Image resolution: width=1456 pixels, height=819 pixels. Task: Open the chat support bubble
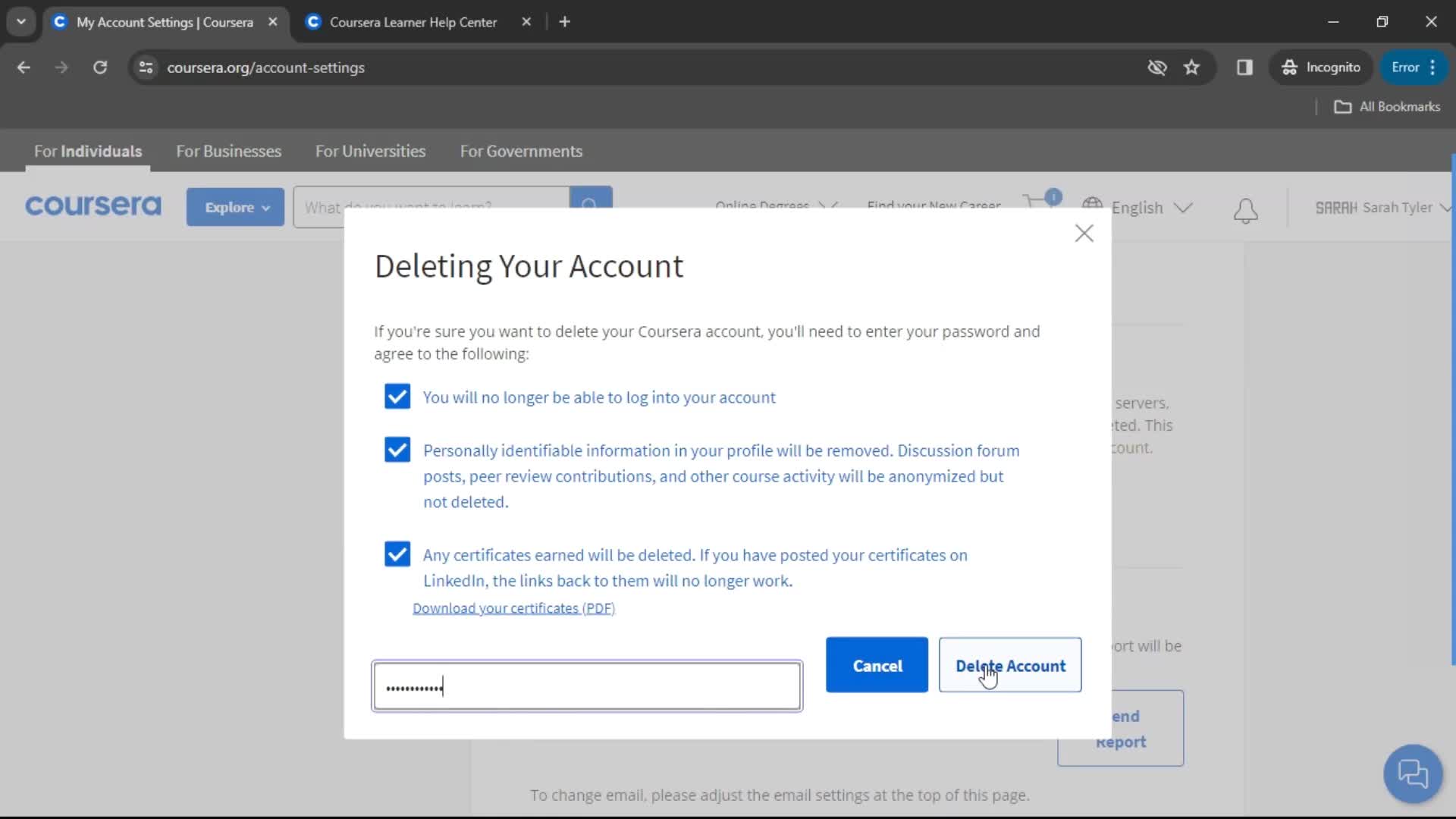[x=1413, y=774]
